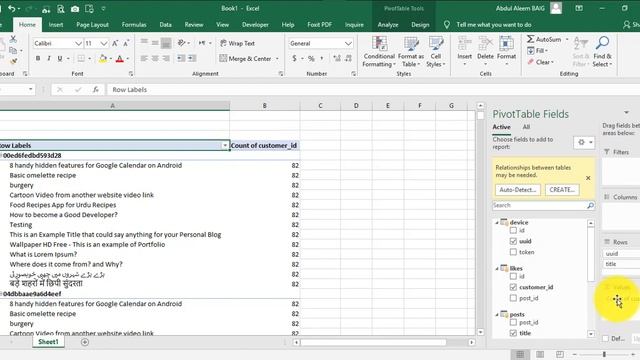Viewport: 640px width, 360px height.
Task: Click the camera icon in quick access toolbar
Action: coord(75,9)
